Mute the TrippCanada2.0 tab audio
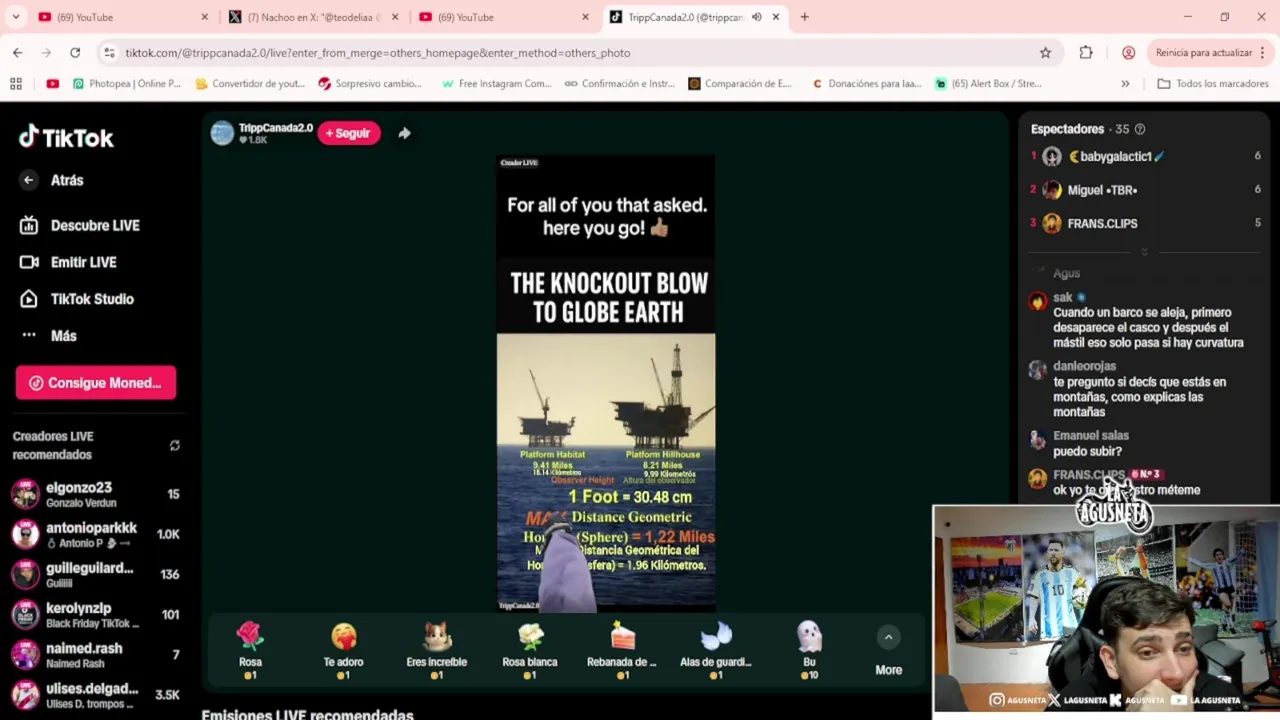1280x720 pixels. point(756,17)
